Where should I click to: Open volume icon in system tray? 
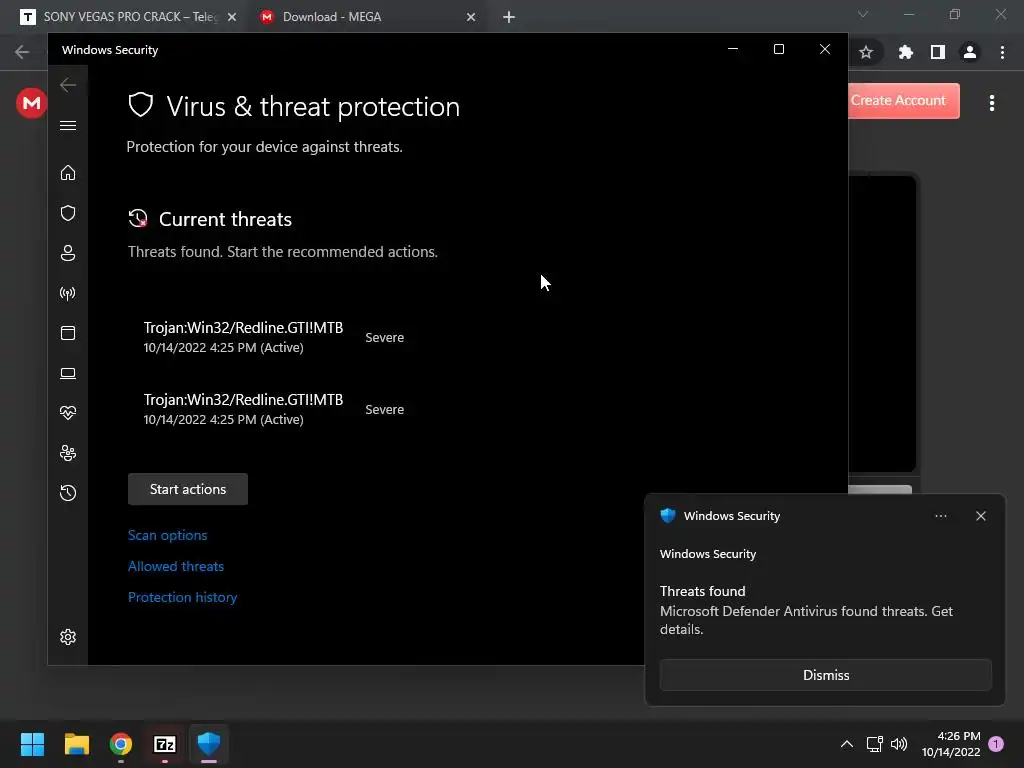click(899, 744)
